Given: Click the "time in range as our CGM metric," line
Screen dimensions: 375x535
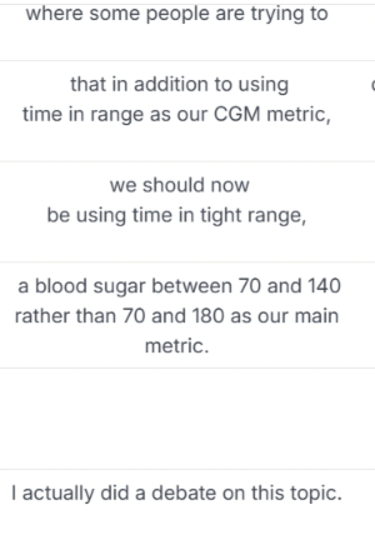Looking at the screenshot, I should 177,114.
